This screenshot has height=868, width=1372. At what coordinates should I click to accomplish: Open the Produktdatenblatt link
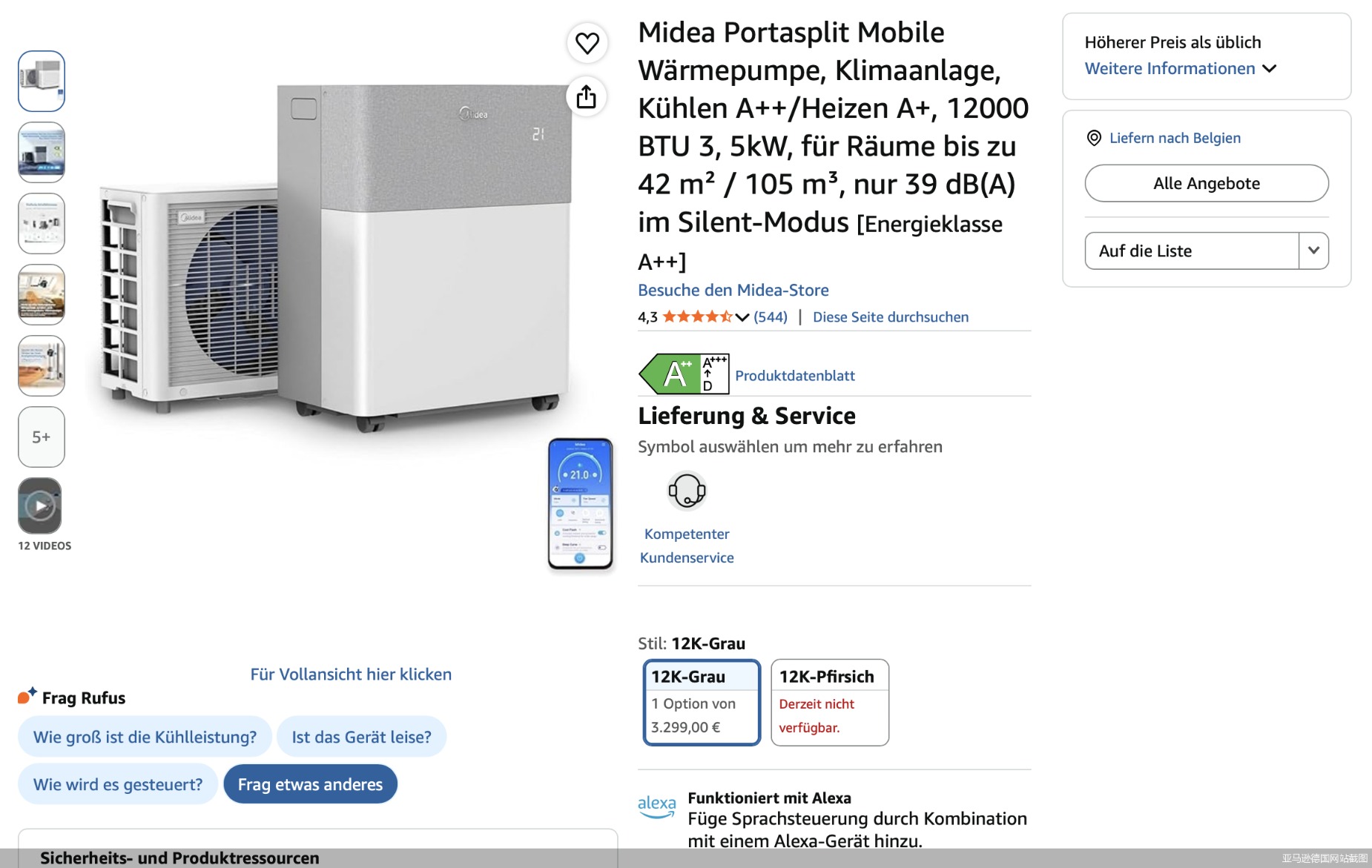[x=795, y=376]
